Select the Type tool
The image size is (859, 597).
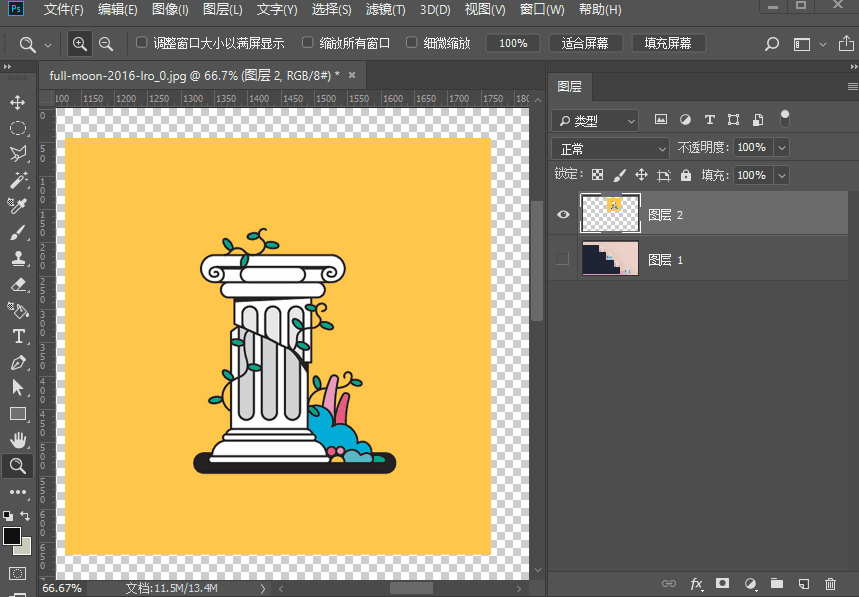pyautogui.click(x=17, y=336)
